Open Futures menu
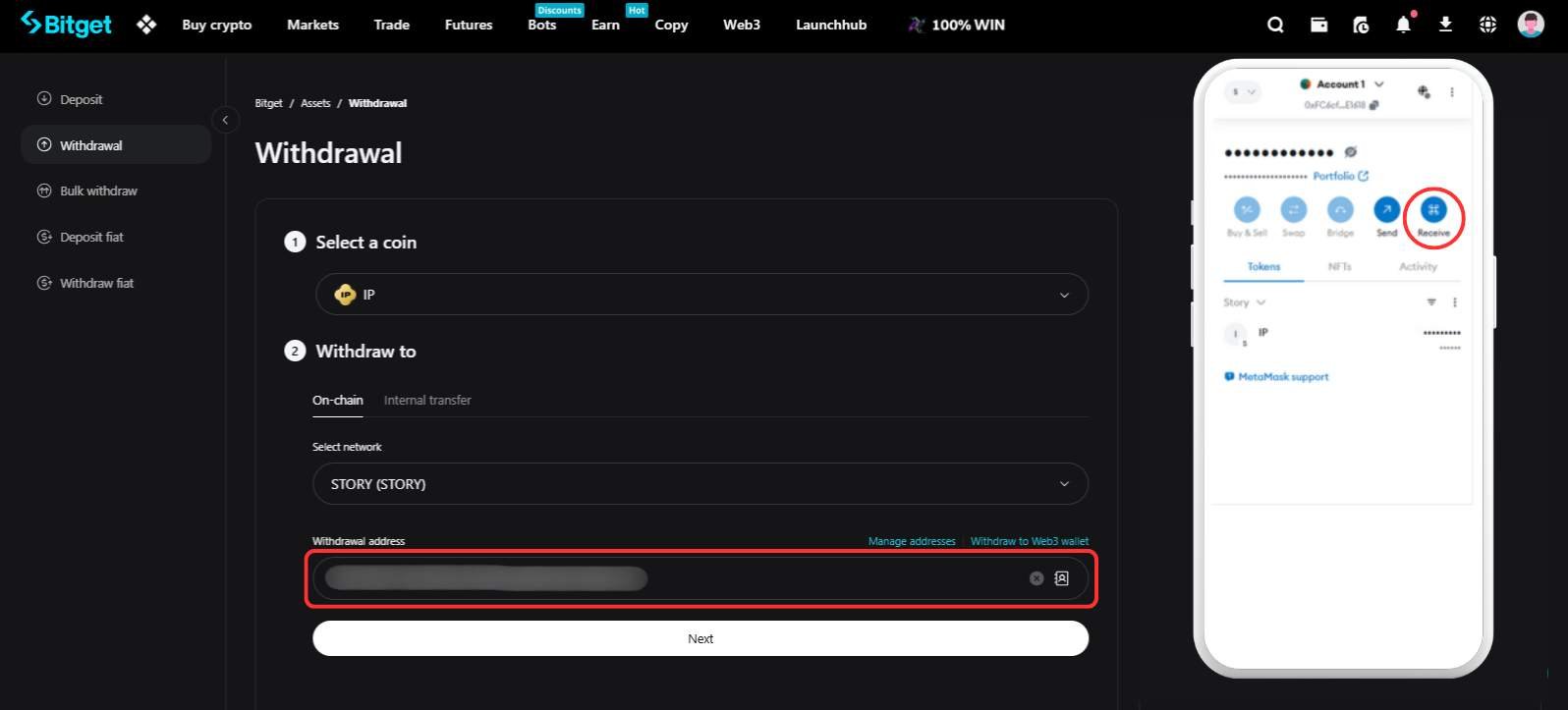 pos(469,25)
